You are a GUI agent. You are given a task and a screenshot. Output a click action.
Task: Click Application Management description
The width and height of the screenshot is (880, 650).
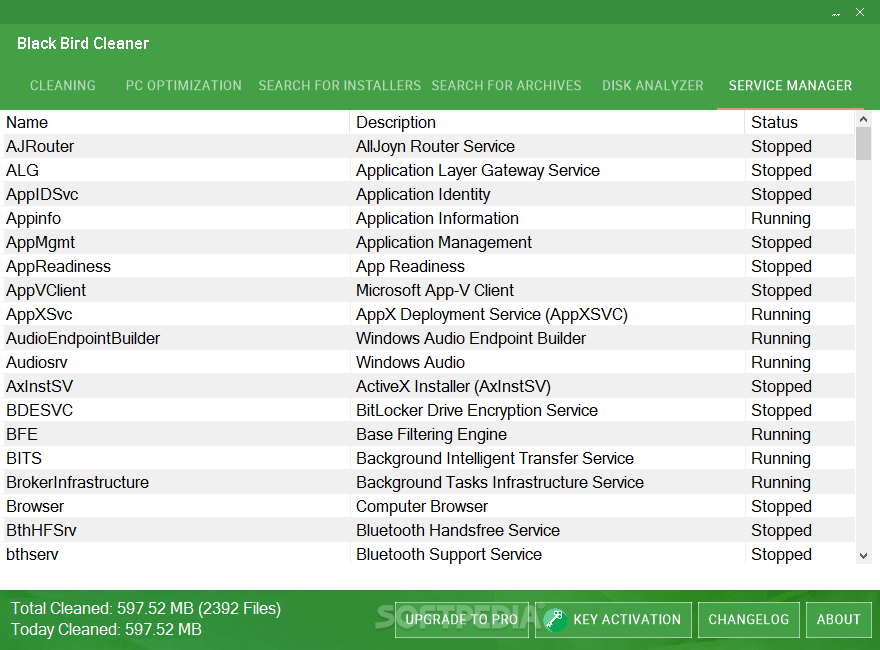pos(444,242)
